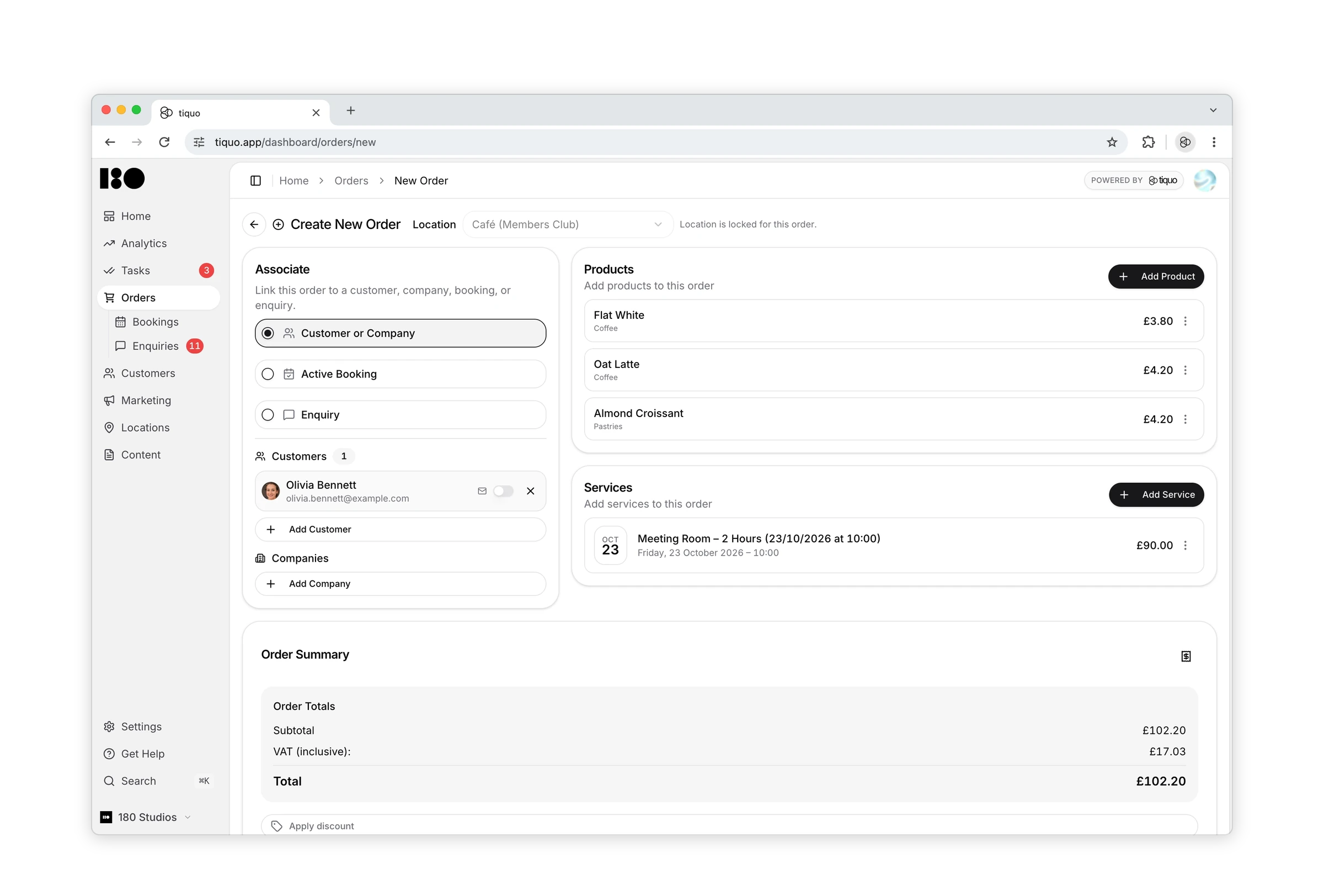The image size is (1324, 896).
Task: Toggle the sidebar panel icon
Action: (x=256, y=180)
